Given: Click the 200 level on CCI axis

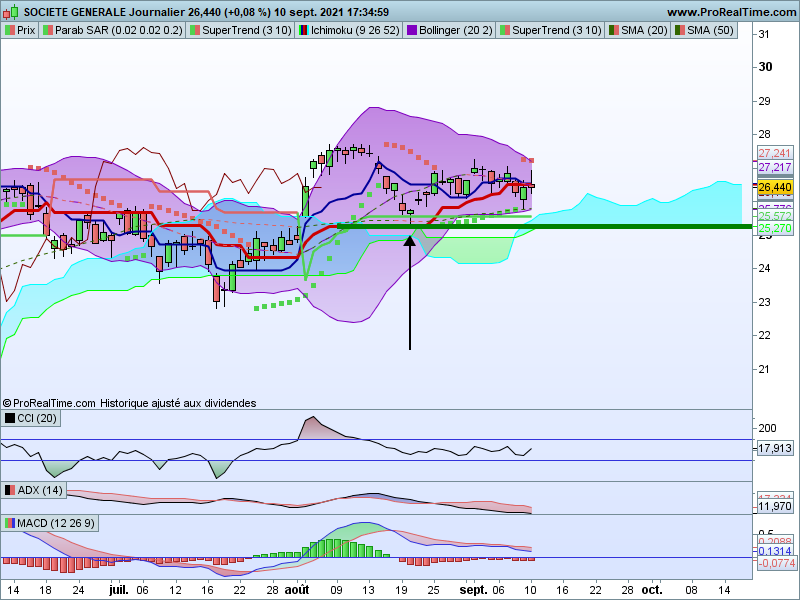Looking at the screenshot, I should [x=767, y=428].
